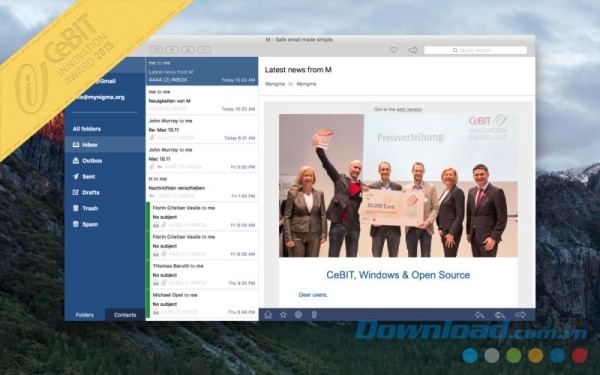
Task: Open the Outbox folder
Action: [x=105, y=161]
